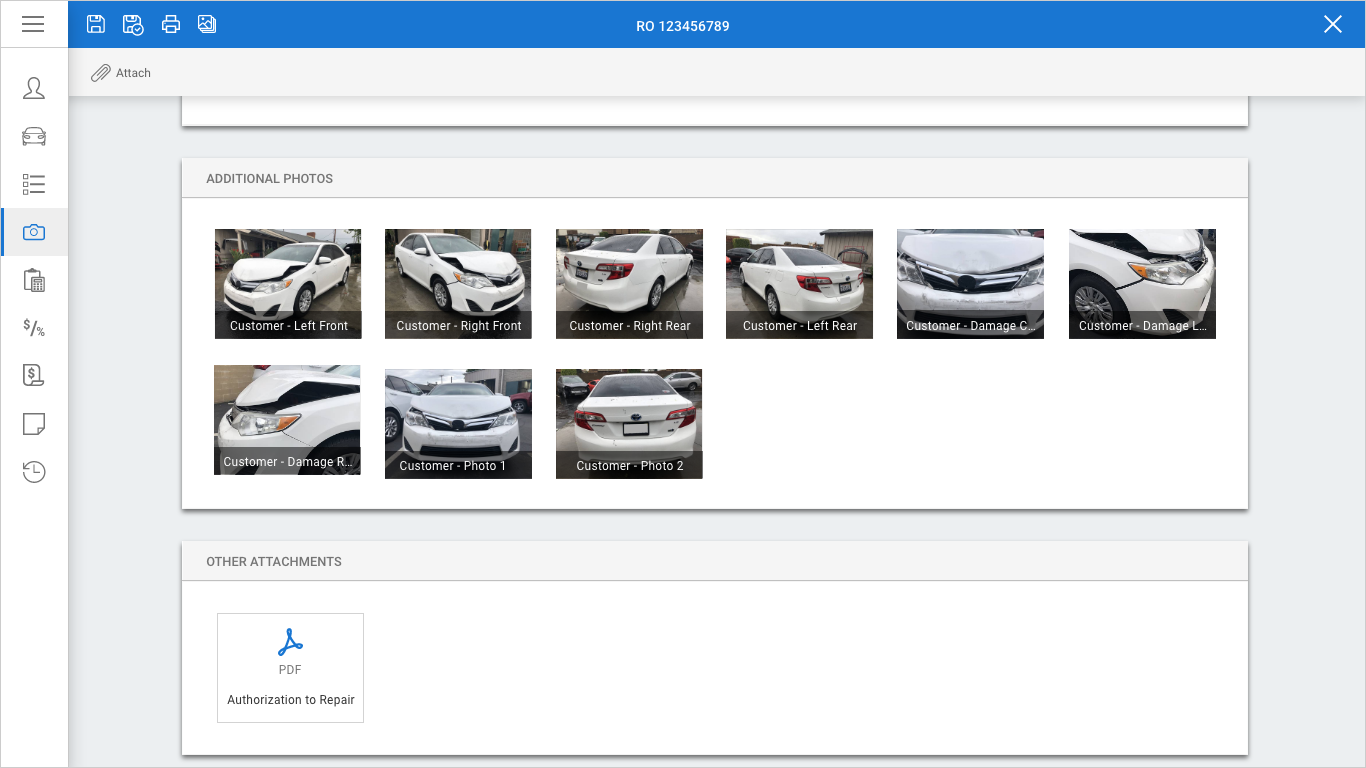
Task: Close the RO 123456789 window
Action: coord(1333,24)
